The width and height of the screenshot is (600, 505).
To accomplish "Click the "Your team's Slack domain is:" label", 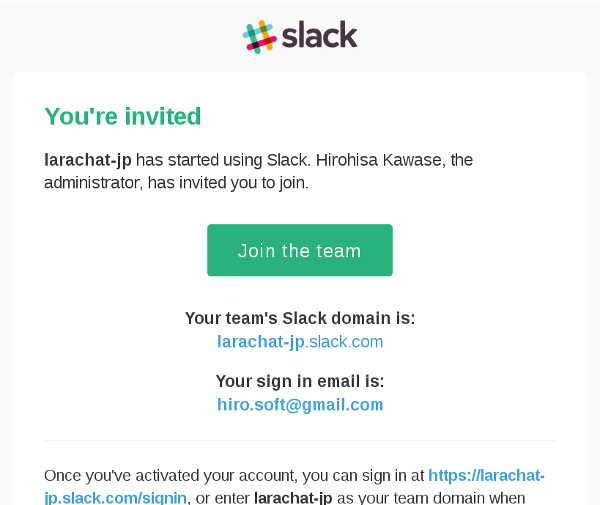I will [300, 318].
